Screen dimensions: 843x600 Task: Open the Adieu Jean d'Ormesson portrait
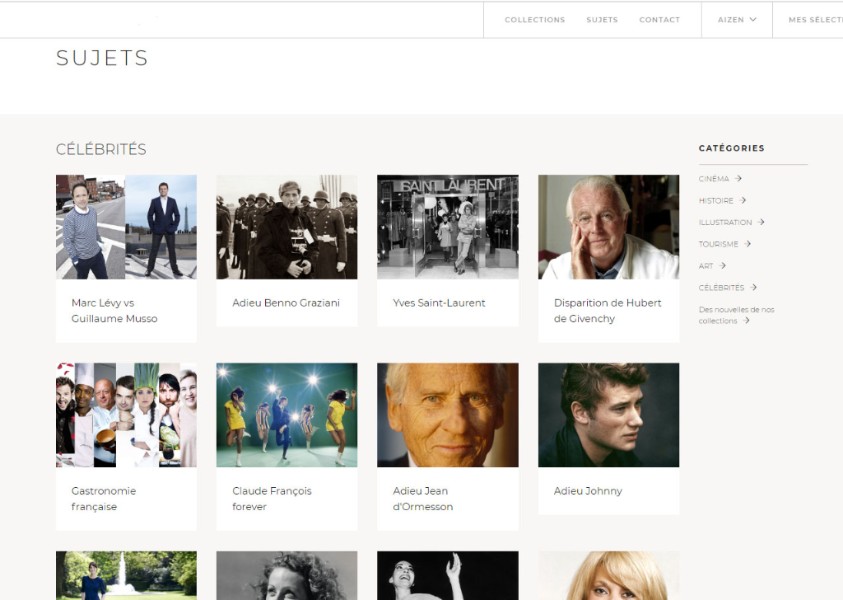point(448,415)
